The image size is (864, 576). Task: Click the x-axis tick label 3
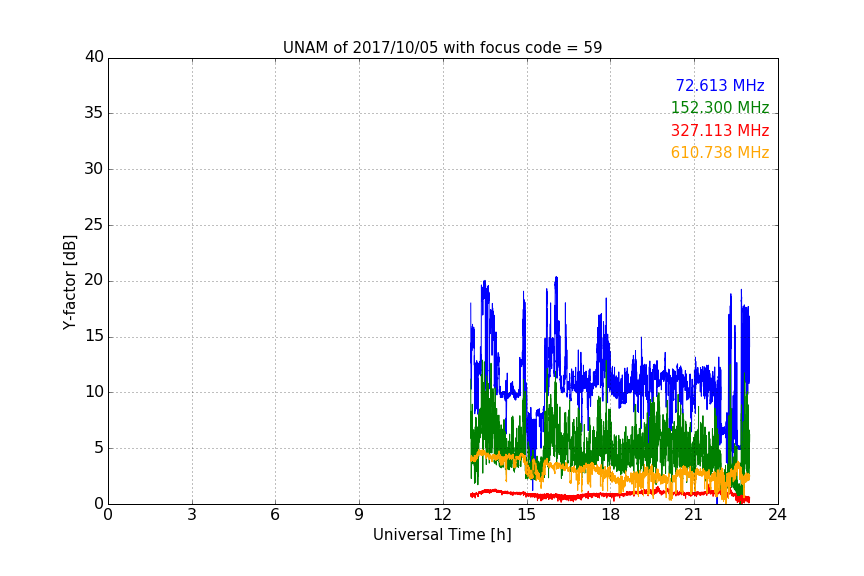pos(192,515)
